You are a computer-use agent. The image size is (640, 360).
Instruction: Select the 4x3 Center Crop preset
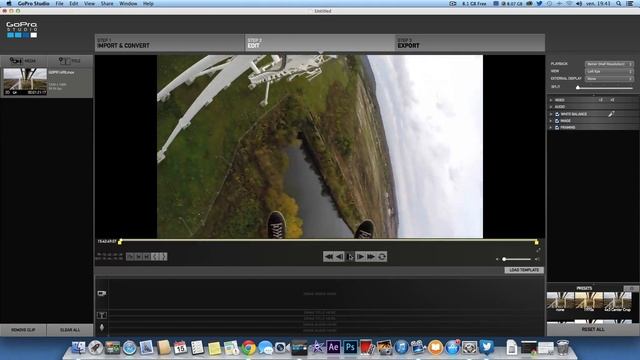click(x=618, y=302)
